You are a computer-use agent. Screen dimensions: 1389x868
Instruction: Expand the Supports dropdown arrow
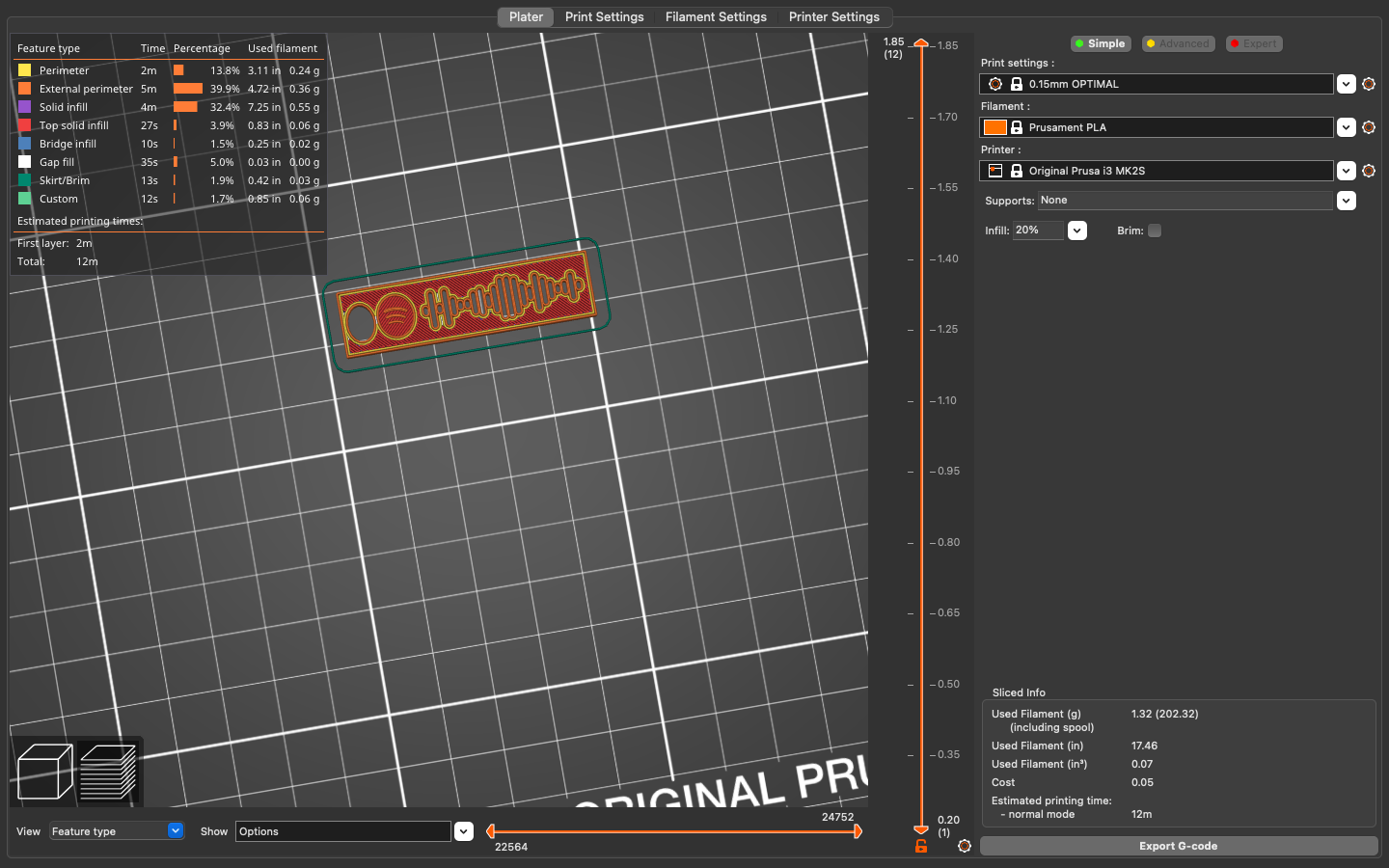click(x=1347, y=201)
